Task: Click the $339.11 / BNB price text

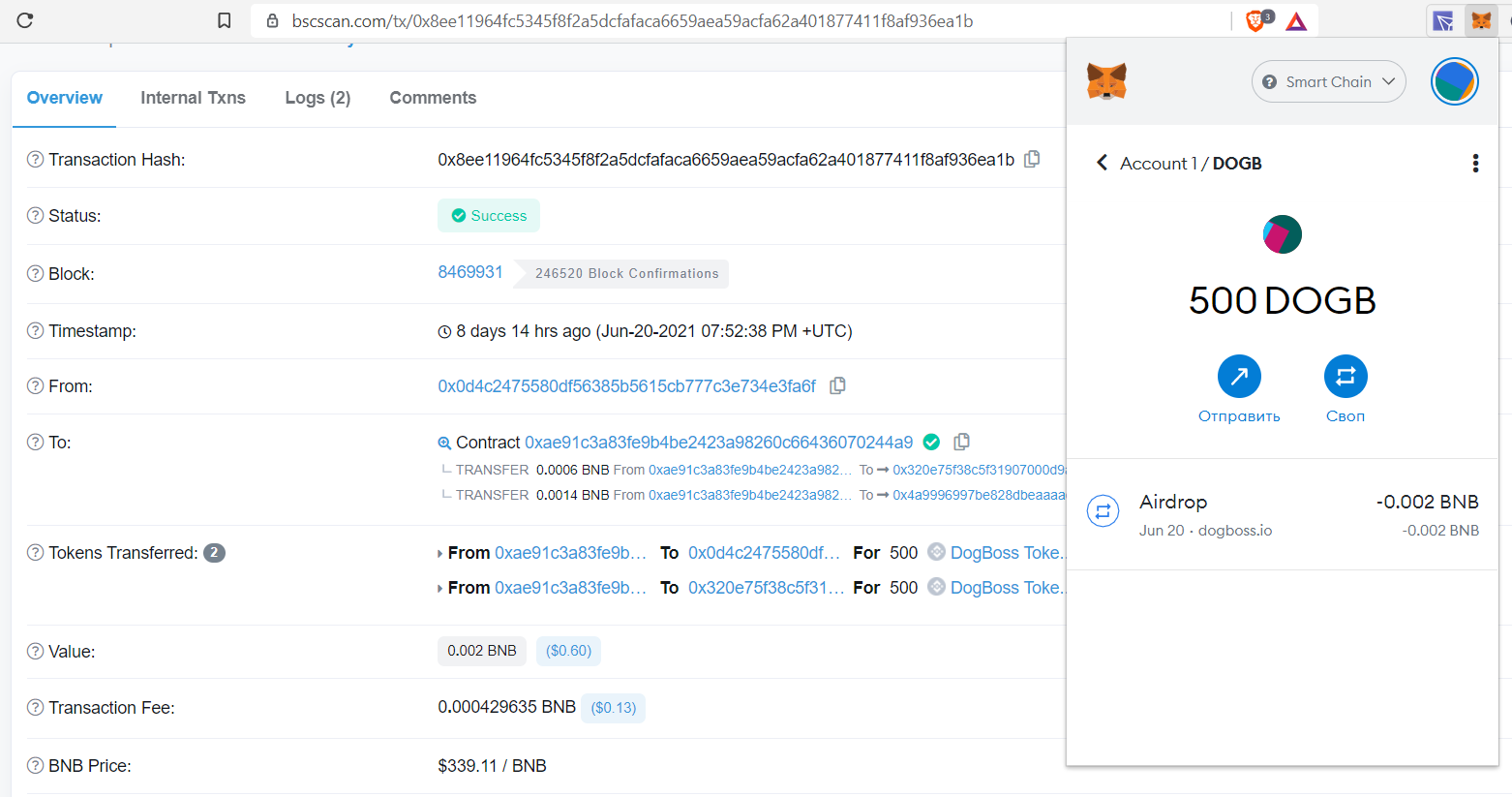Action: pos(492,765)
